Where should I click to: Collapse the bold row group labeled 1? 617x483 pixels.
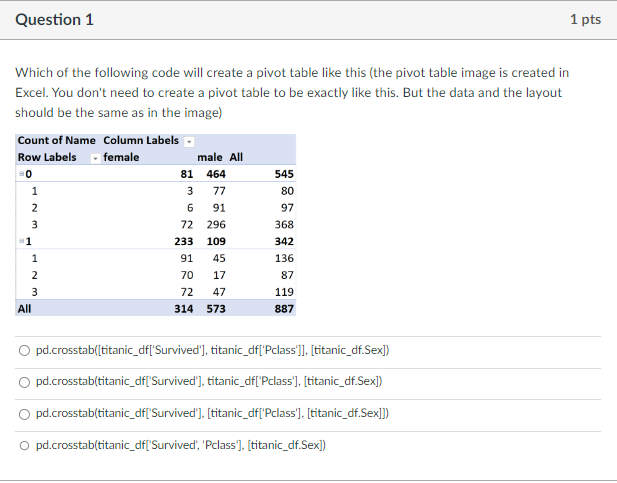tap(21, 241)
